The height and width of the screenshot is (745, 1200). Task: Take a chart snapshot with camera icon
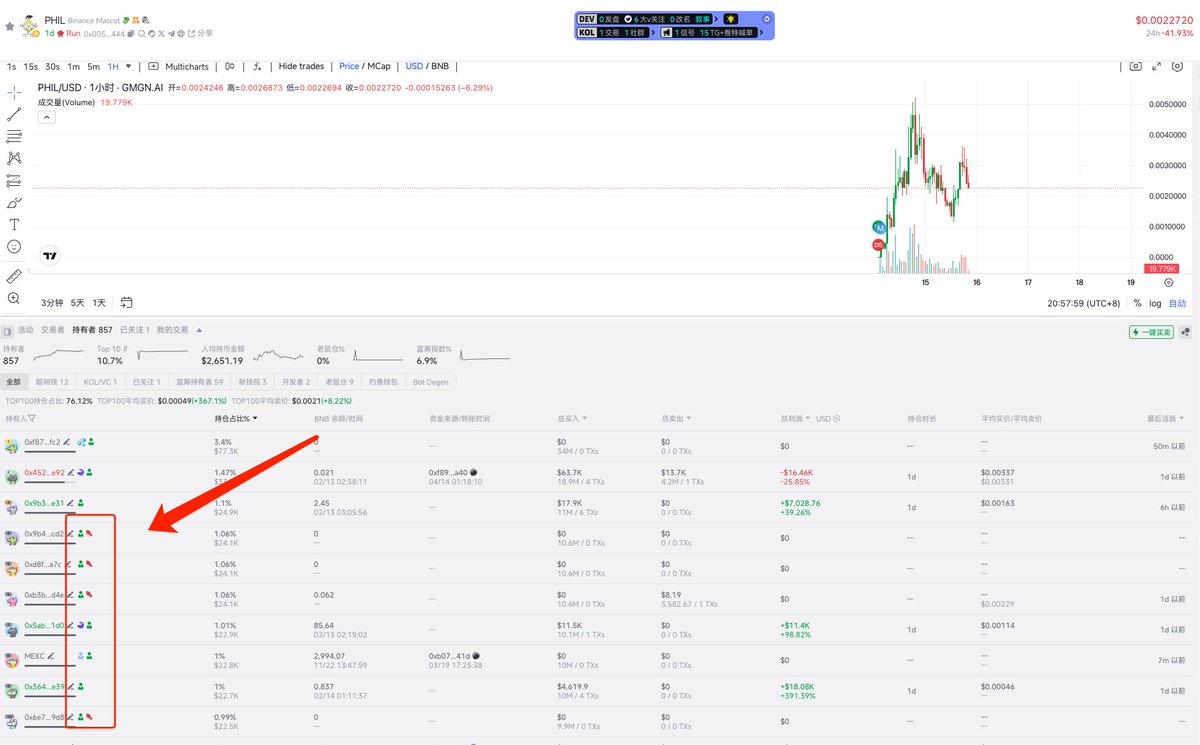tap(1135, 66)
